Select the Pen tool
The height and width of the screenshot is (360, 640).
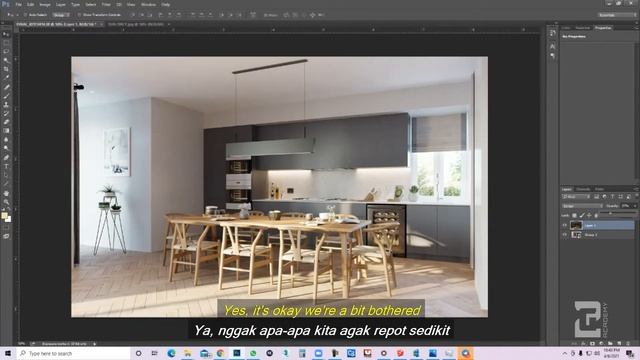6,158
